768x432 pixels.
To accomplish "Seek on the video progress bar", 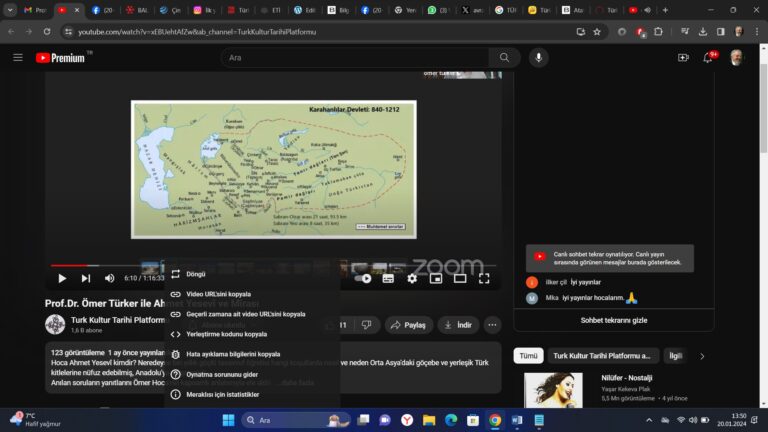I will [273, 265].
